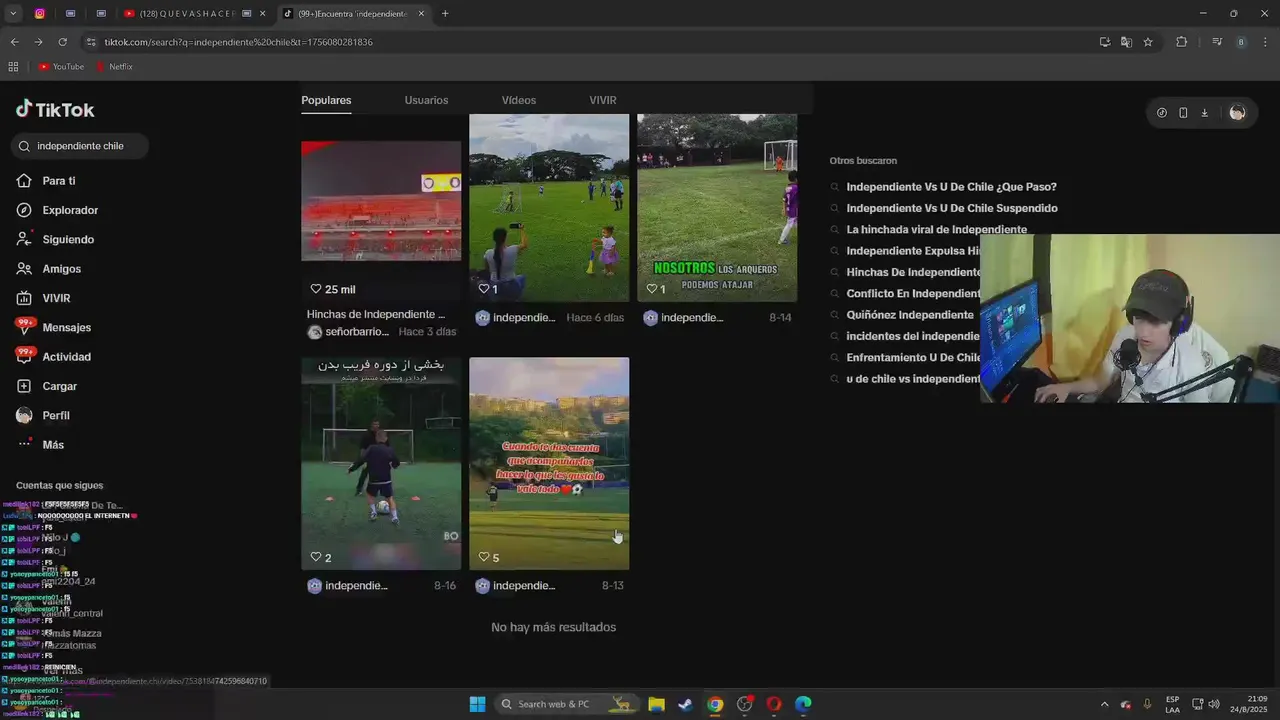Open Steam from the taskbar
The height and width of the screenshot is (720, 1280).
pos(685,704)
